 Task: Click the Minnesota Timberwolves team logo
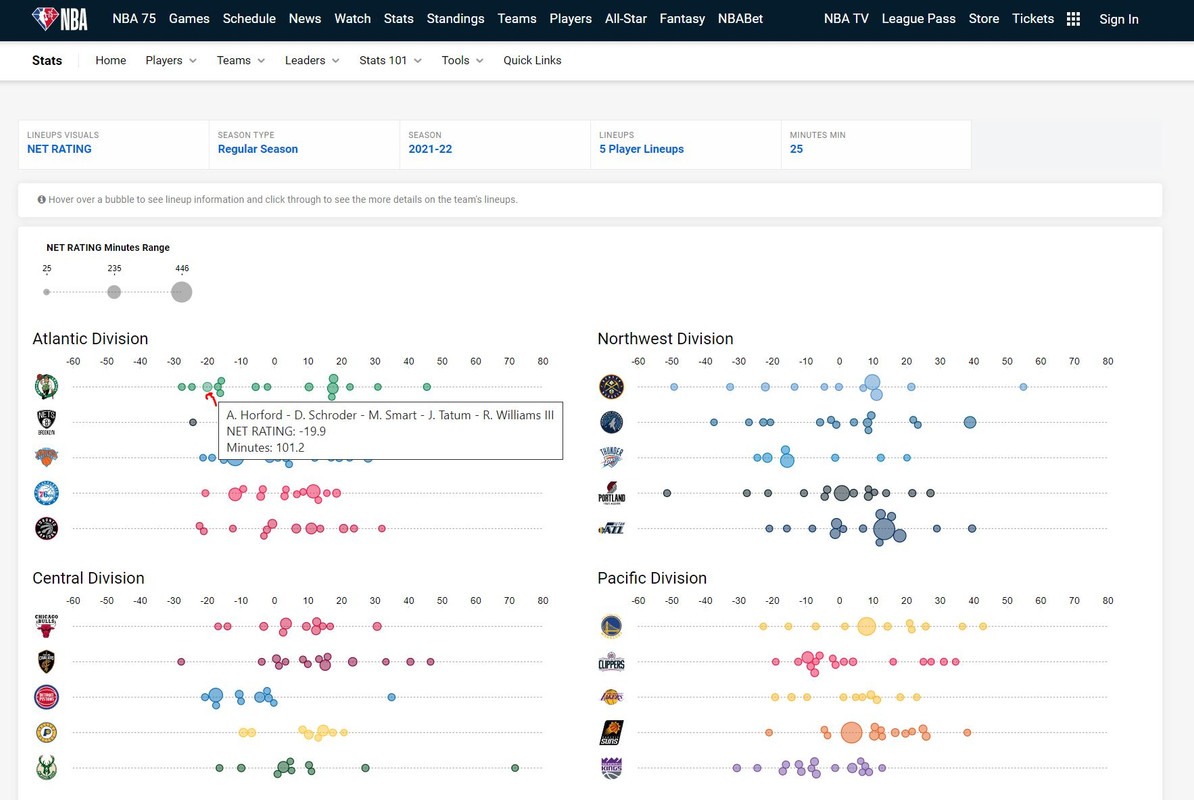pyautogui.click(x=611, y=422)
